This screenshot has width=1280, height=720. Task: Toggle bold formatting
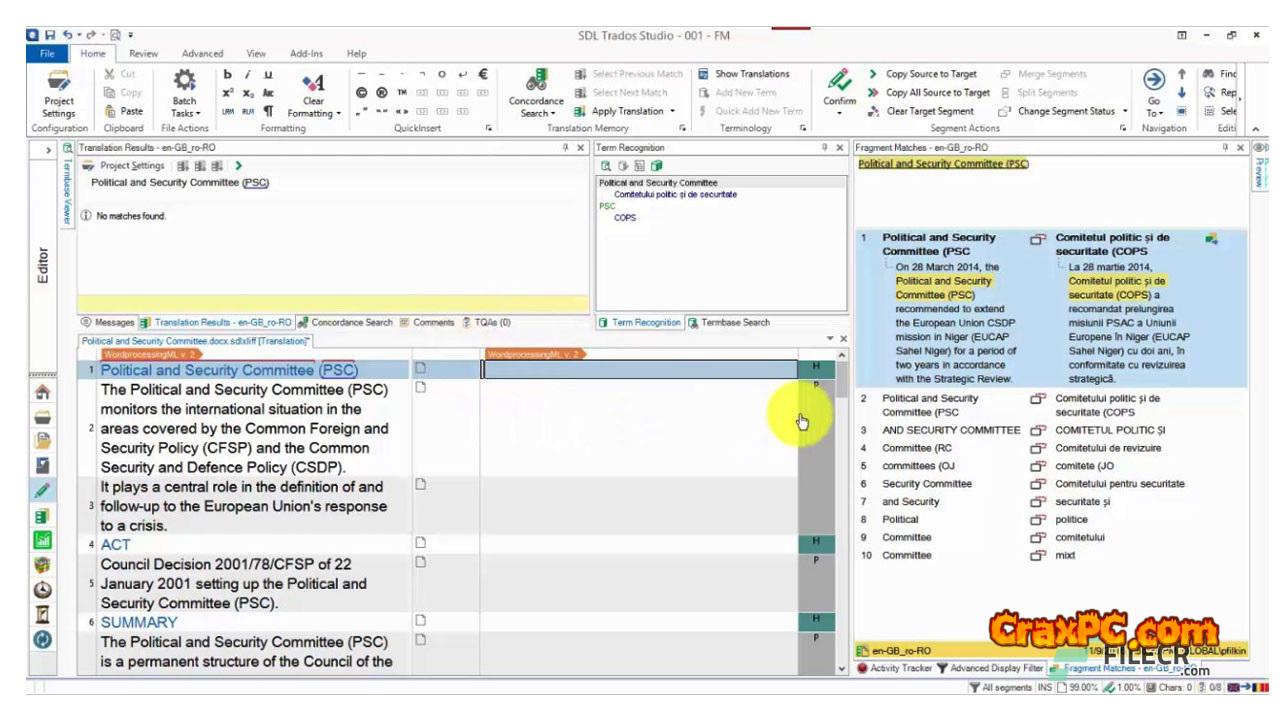tap(228, 74)
